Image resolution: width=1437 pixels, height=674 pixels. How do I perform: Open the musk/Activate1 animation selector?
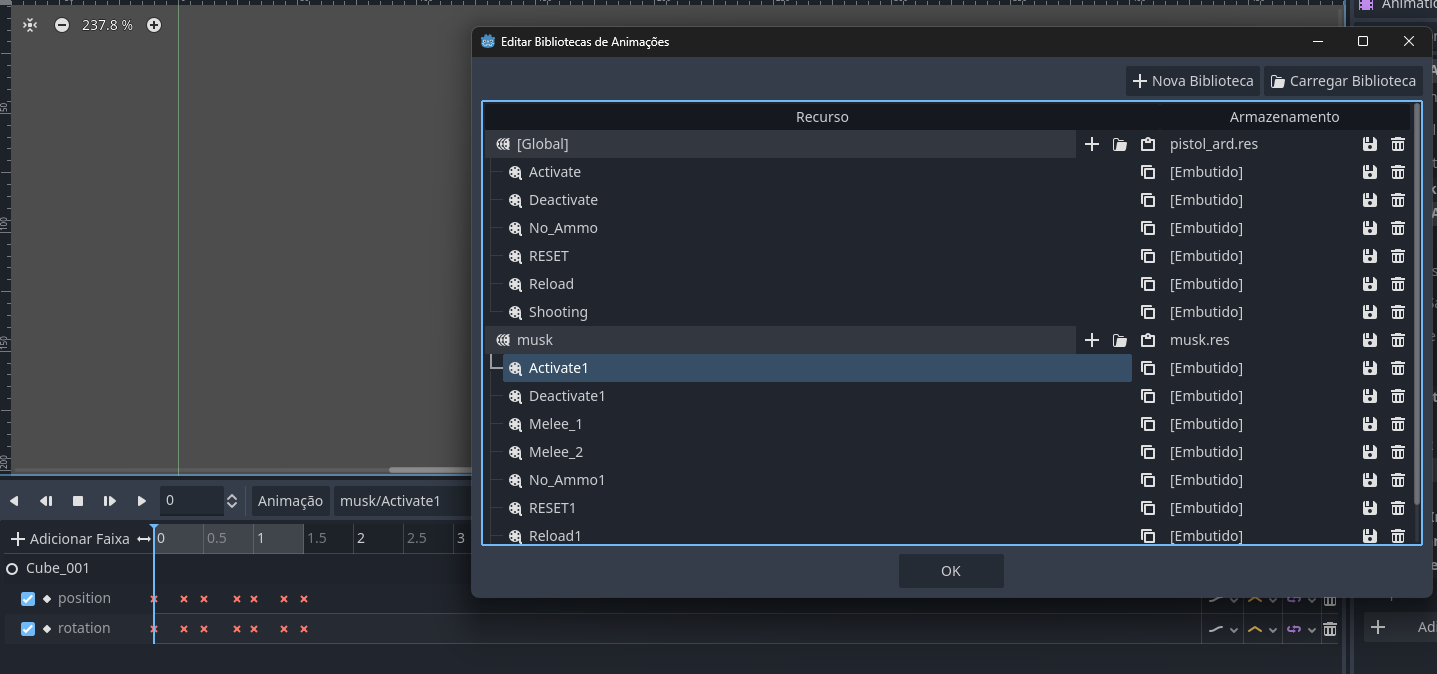(x=402, y=501)
